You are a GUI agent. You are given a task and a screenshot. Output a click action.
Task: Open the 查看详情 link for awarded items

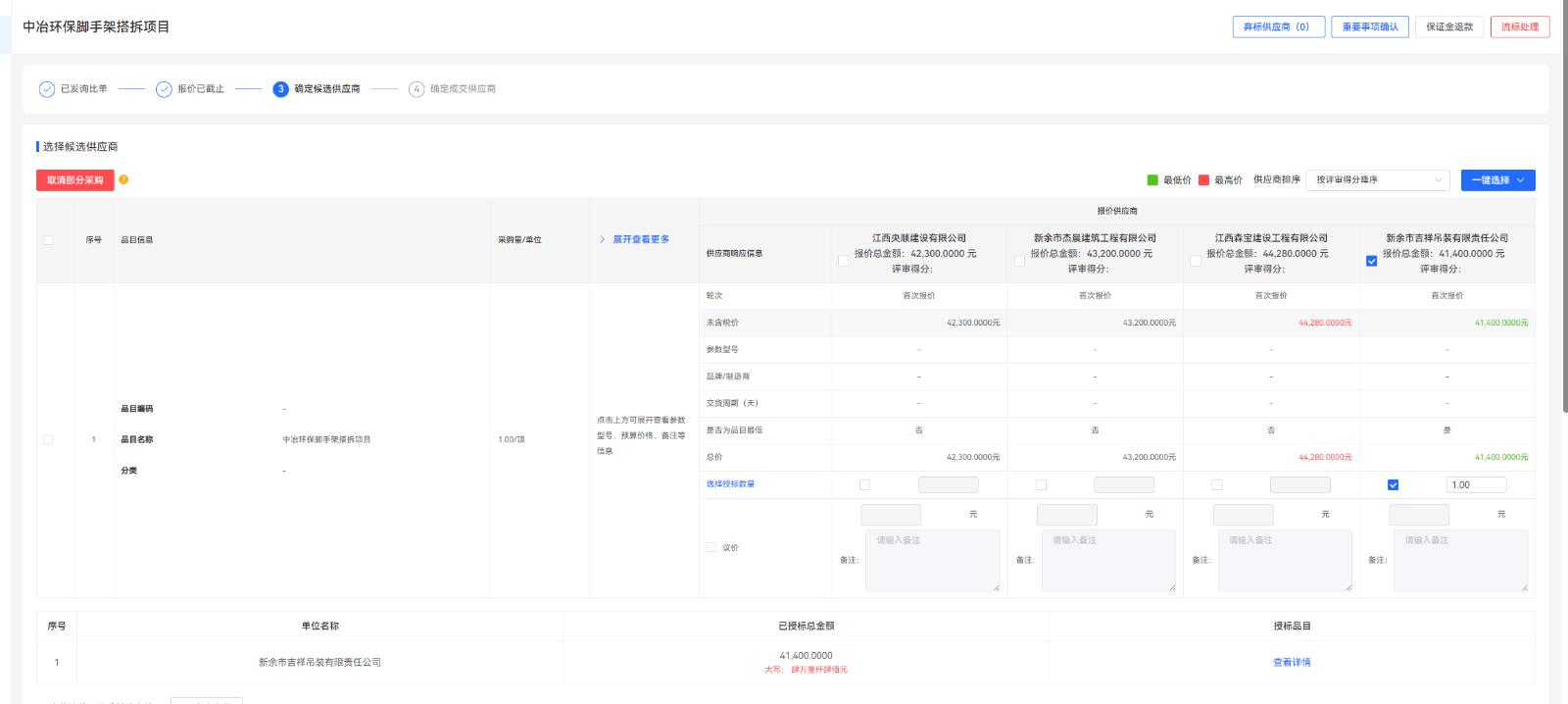(1291, 663)
